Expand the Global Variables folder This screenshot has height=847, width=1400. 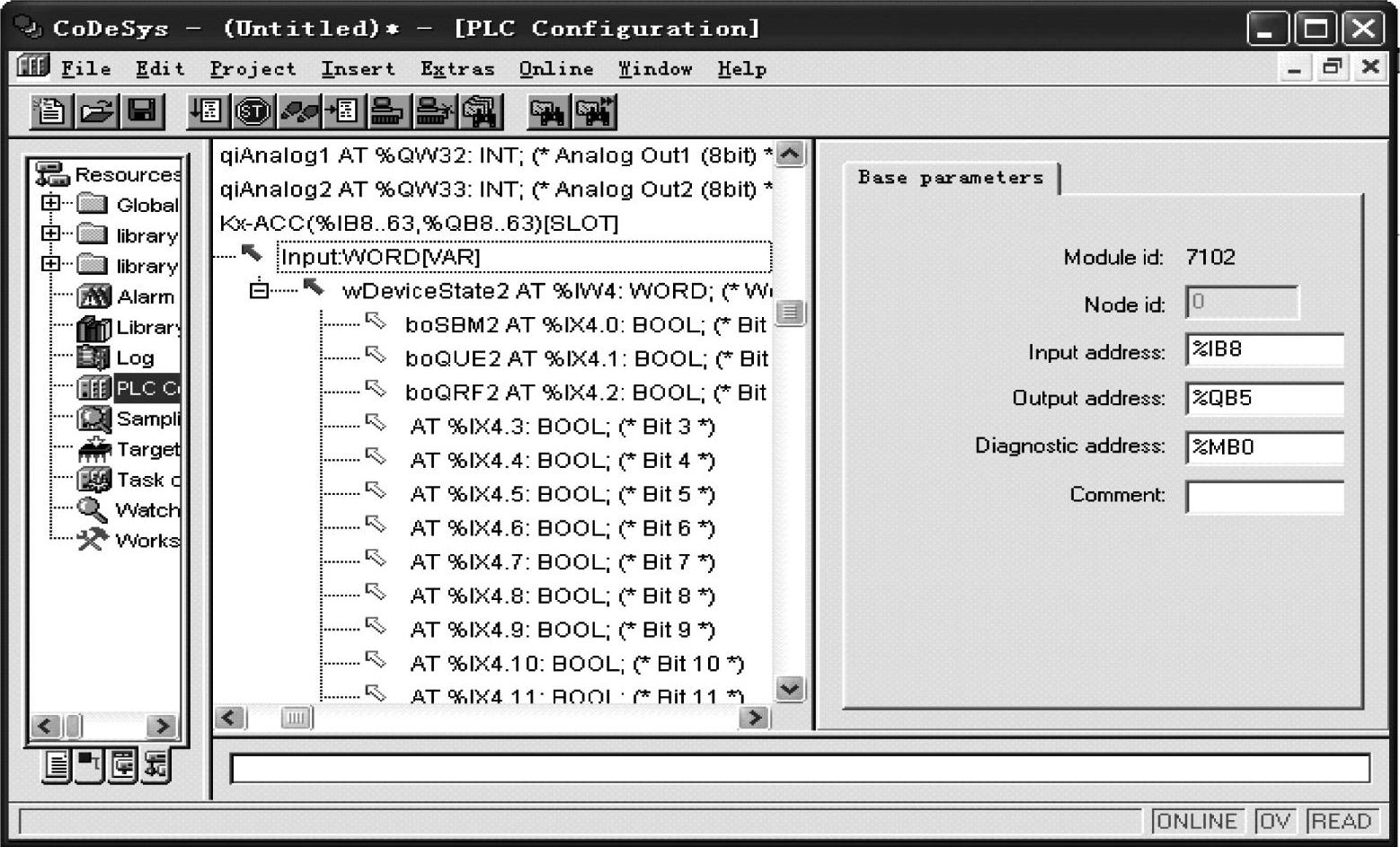[x=51, y=203]
